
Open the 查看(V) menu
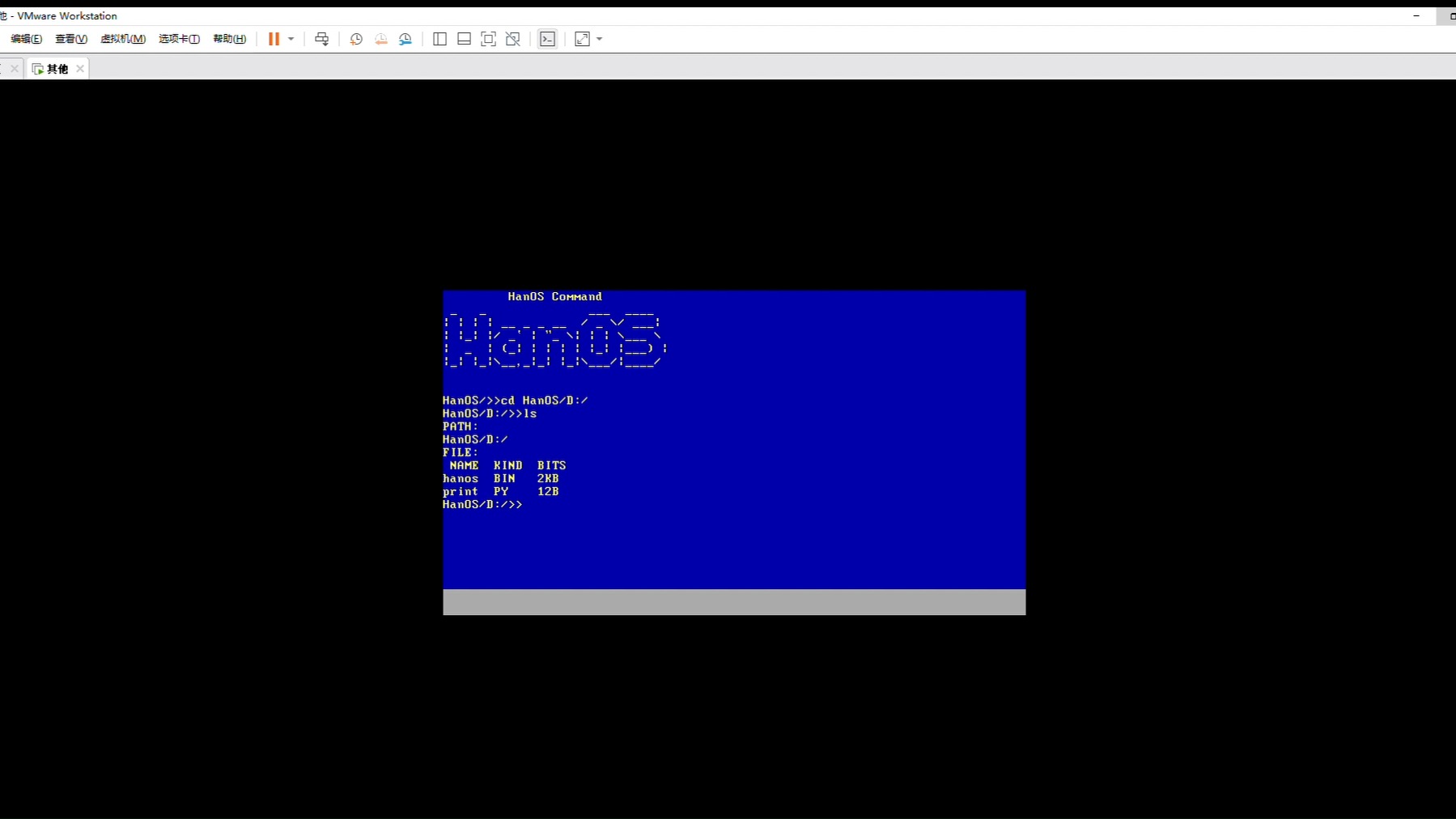click(71, 39)
